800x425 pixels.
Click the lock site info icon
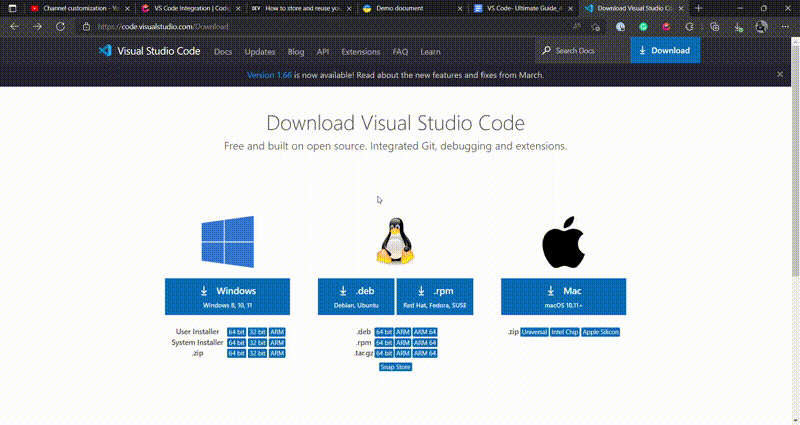point(86,27)
